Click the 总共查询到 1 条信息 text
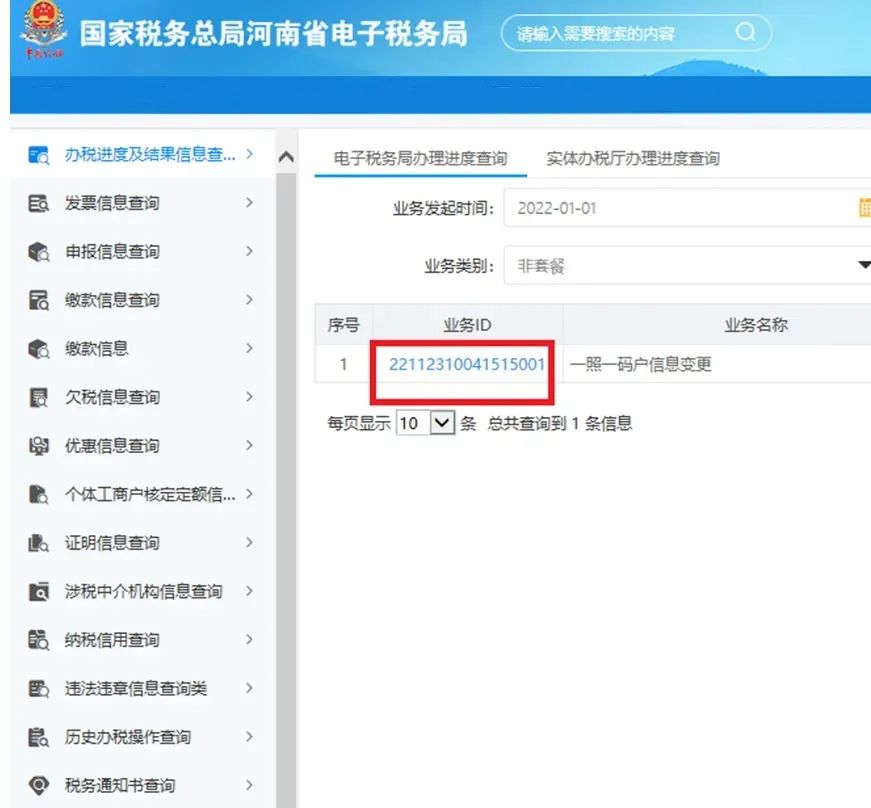 coord(560,424)
